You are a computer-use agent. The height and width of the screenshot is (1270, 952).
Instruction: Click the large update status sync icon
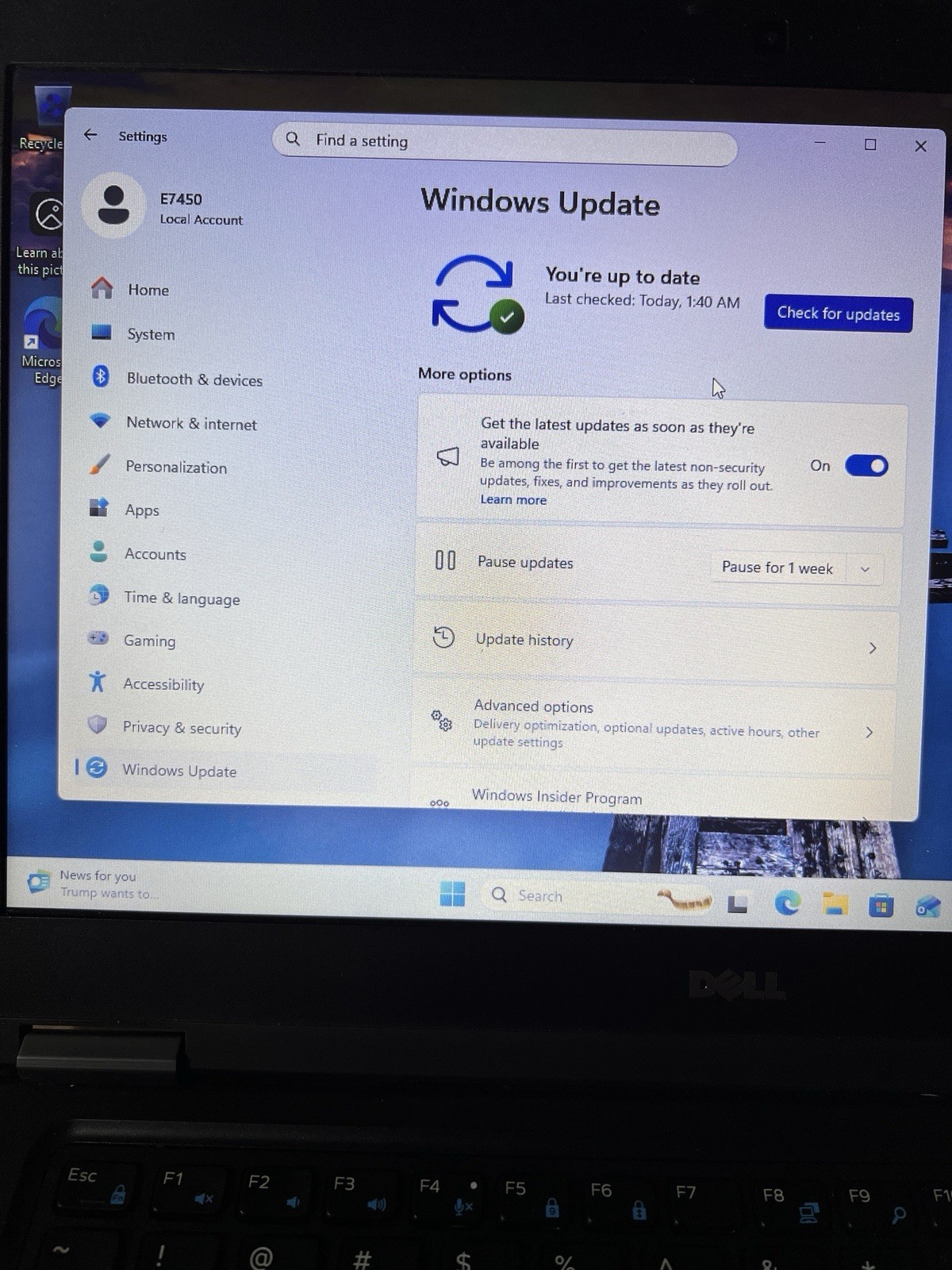(477, 294)
